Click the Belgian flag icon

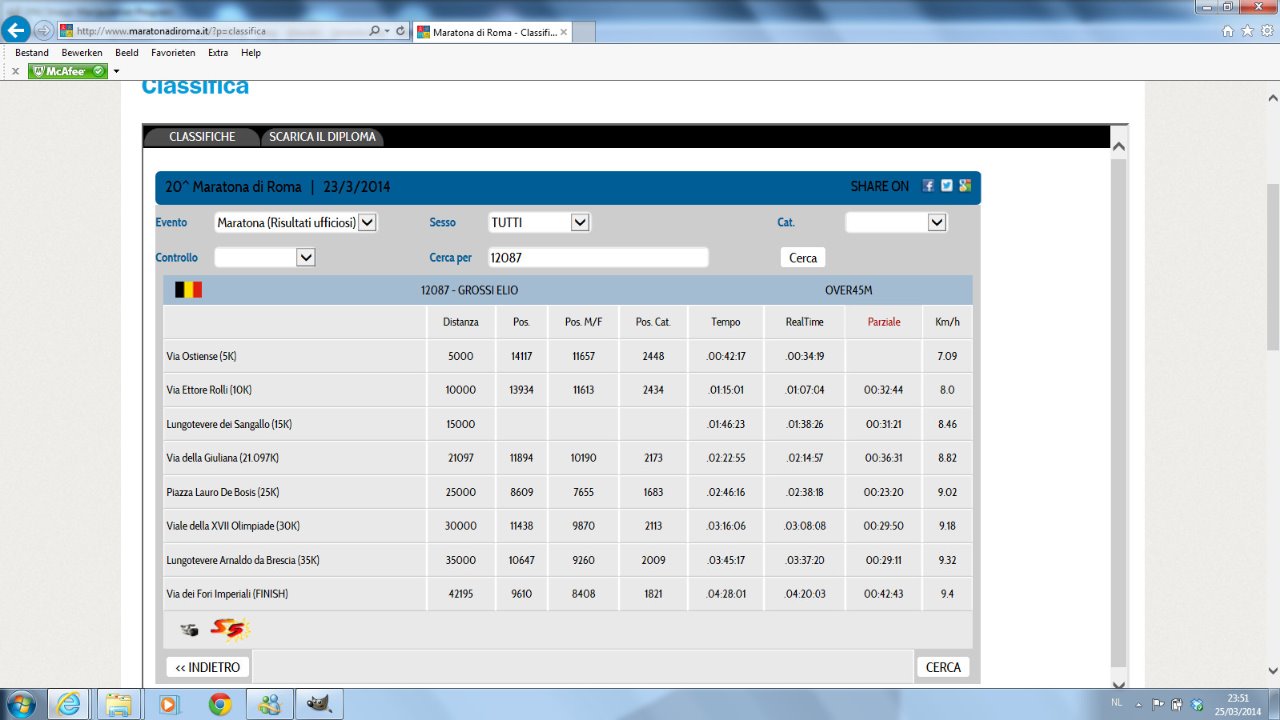point(188,290)
